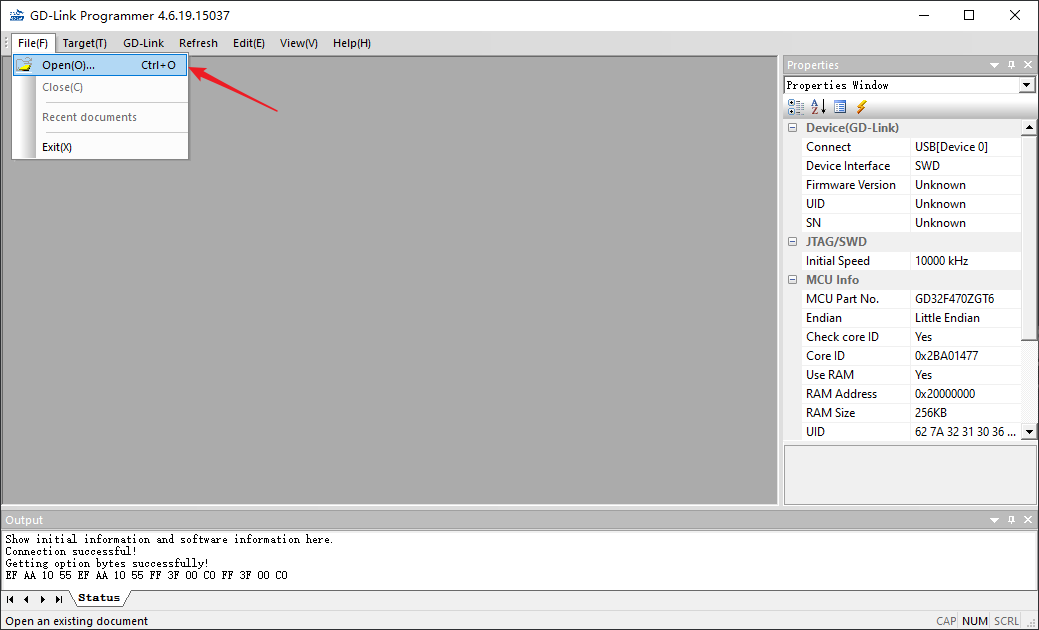The height and width of the screenshot is (630, 1039).
Task: Open the Properties Window combo box dropdown
Action: [x=1026, y=85]
